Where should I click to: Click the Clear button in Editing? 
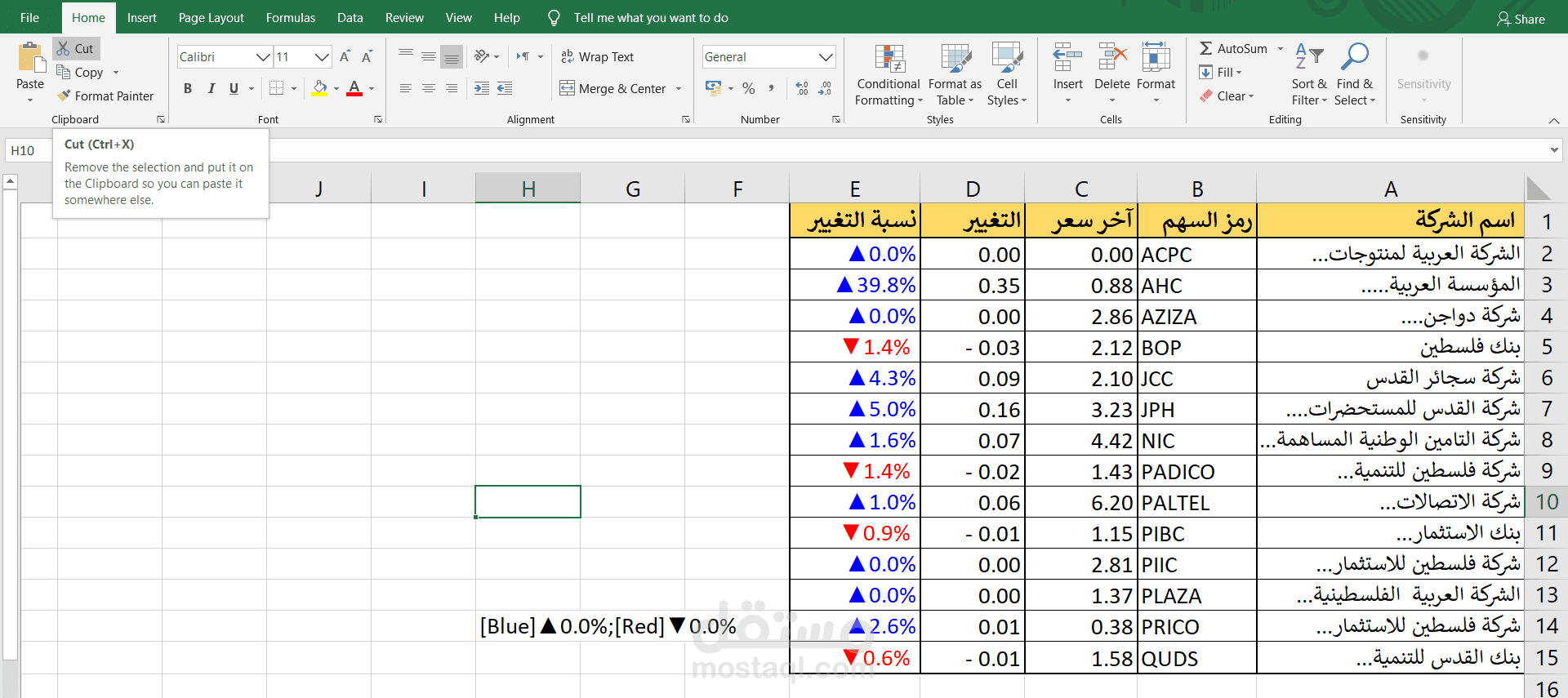click(x=1227, y=96)
